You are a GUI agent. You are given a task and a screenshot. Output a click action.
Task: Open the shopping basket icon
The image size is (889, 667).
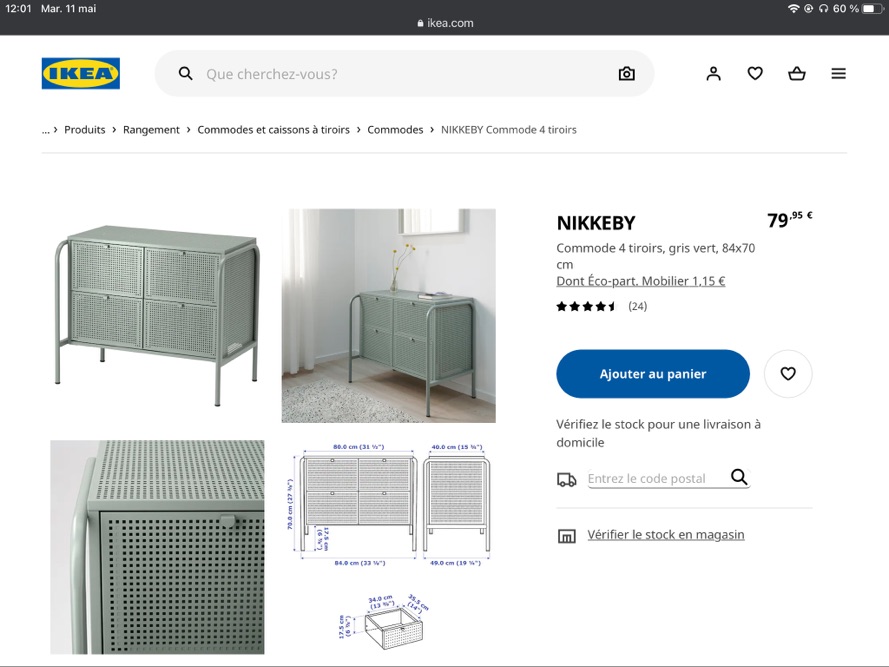tap(797, 74)
